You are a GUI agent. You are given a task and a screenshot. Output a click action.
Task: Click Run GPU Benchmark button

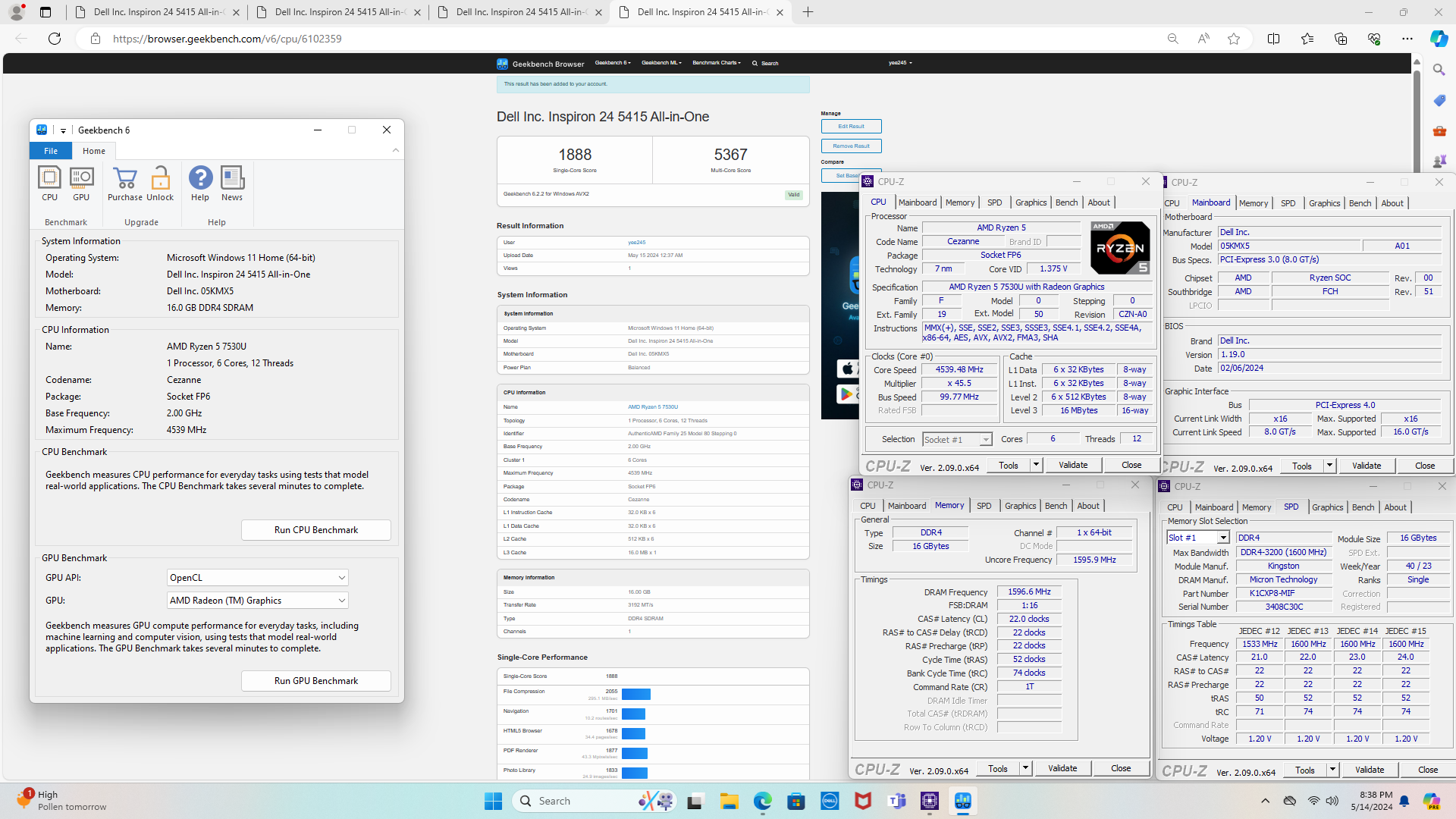tap(316, 681)
